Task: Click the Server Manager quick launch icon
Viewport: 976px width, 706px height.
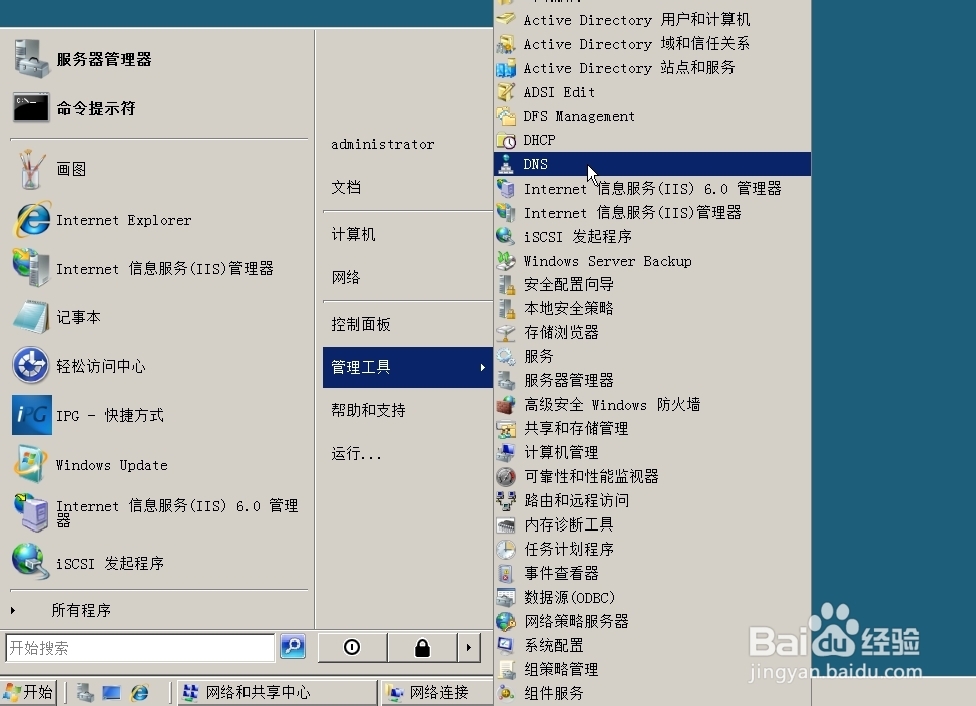Action: point(85,692)
